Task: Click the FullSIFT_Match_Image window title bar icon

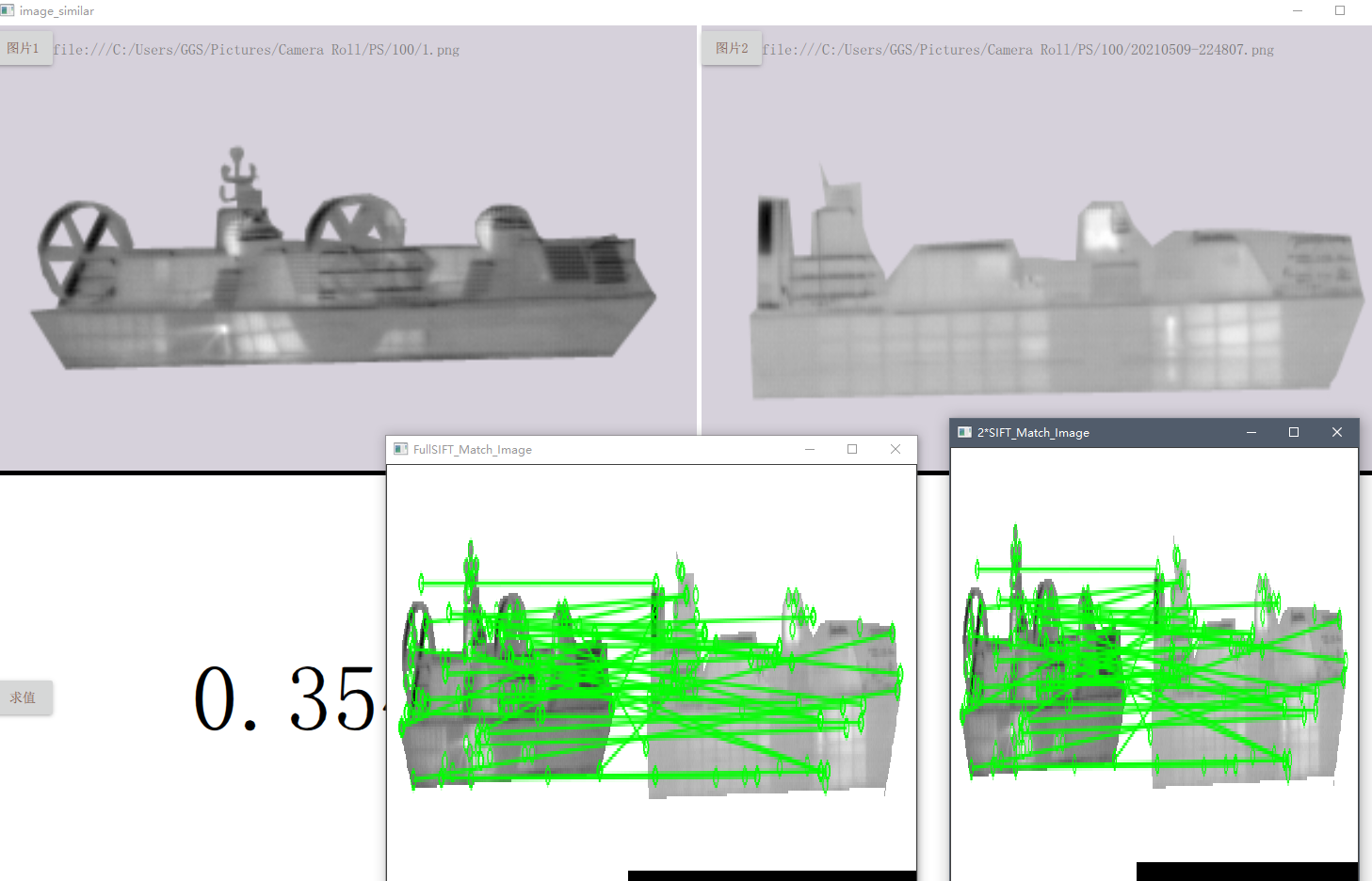Action: pos(399,449)
